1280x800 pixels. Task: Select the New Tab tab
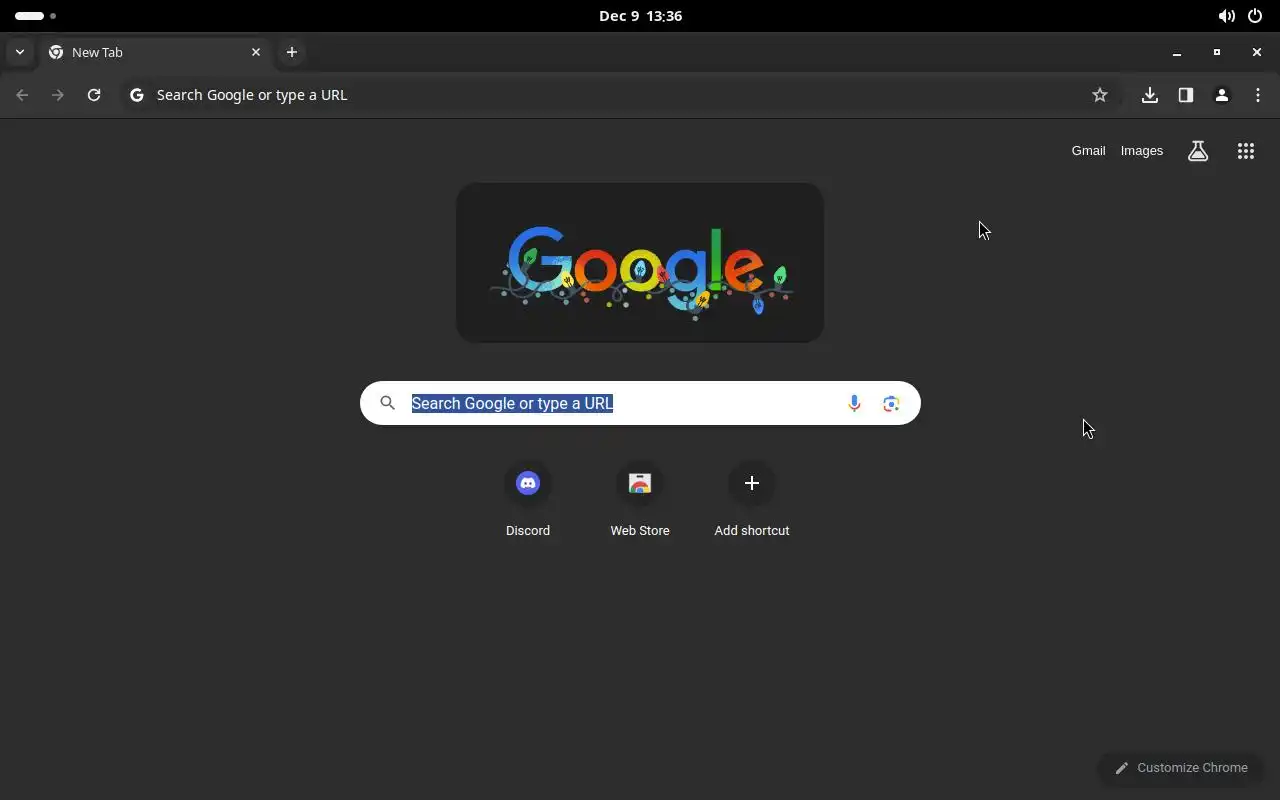coord(155,52)
